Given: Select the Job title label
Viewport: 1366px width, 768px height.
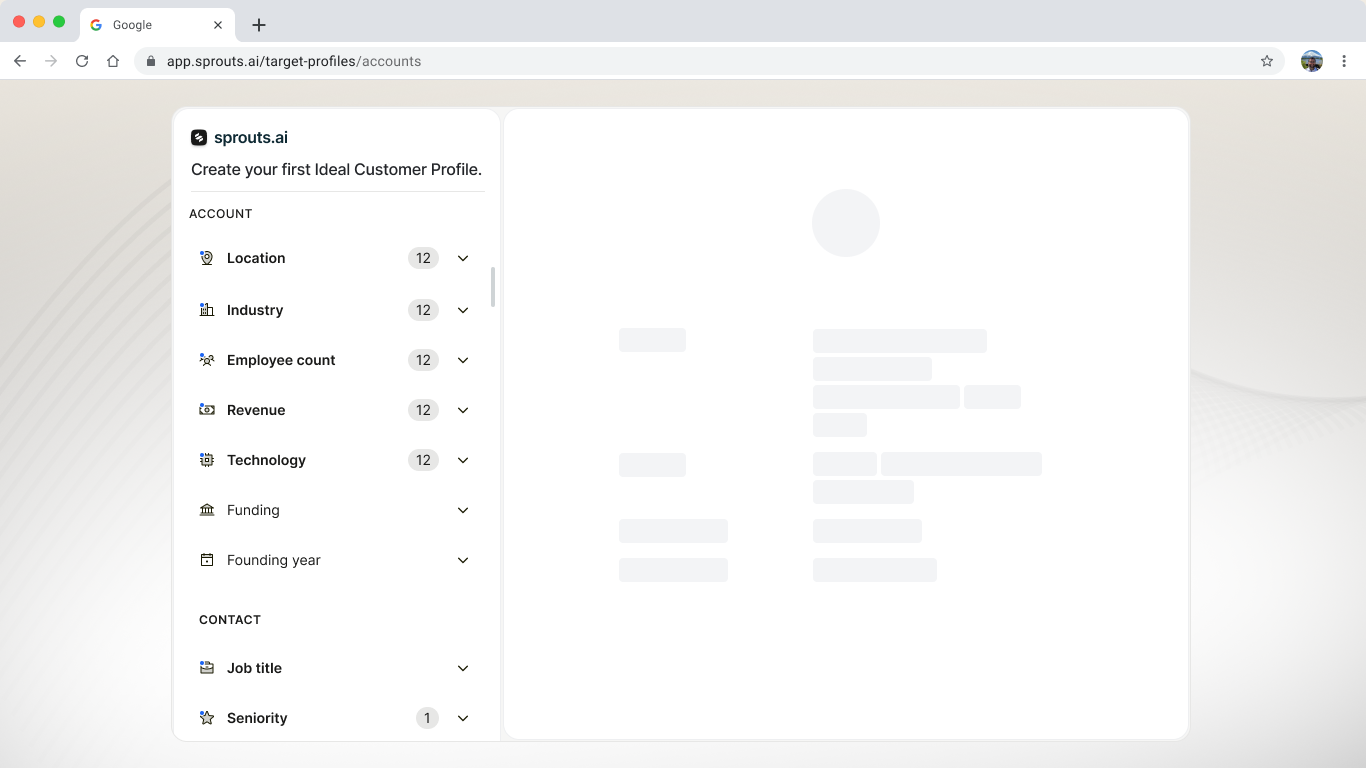Looking at the screenshot, I should click(x=254, y=668).
